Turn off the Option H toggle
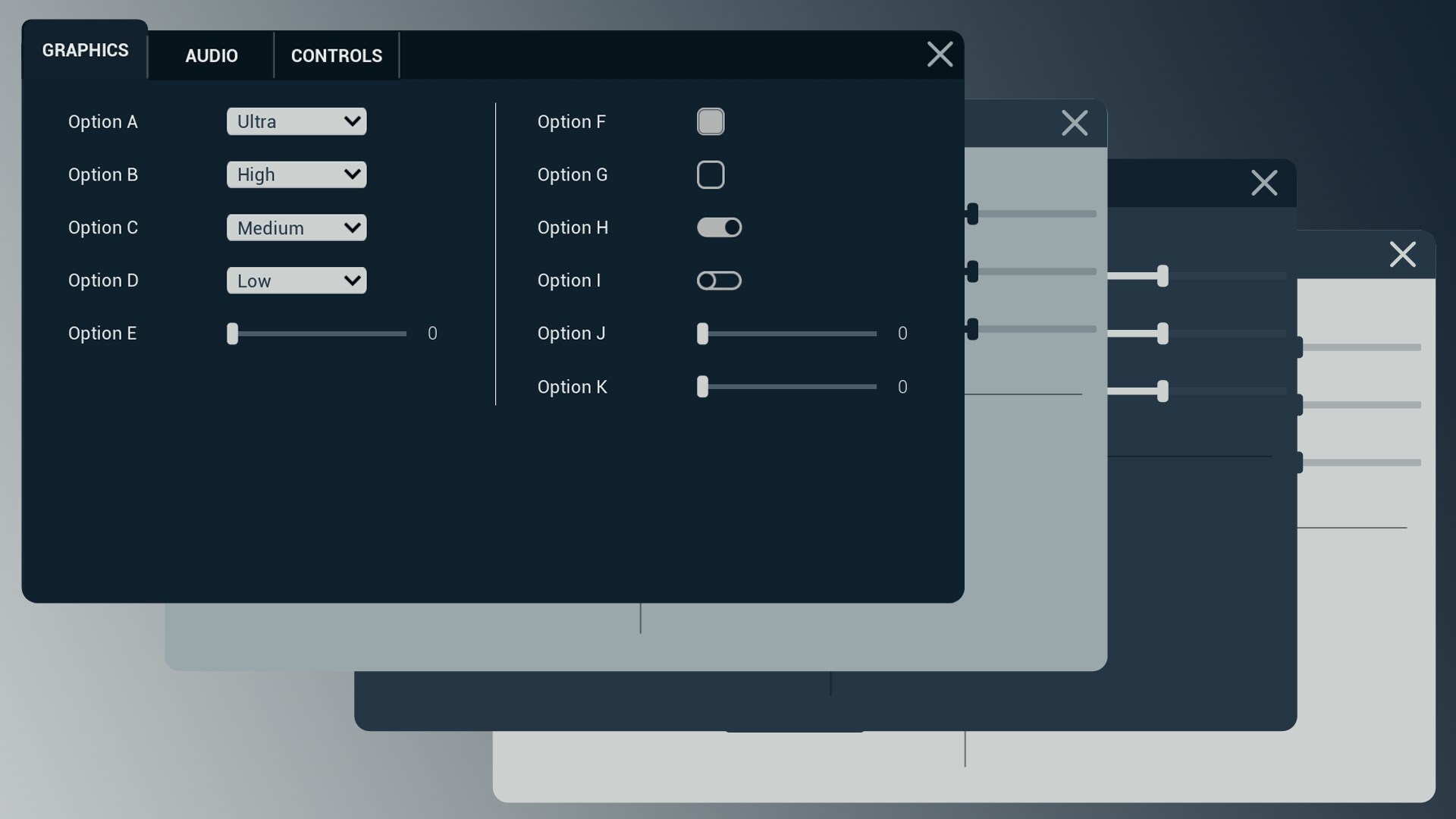 tap(719, 227)
